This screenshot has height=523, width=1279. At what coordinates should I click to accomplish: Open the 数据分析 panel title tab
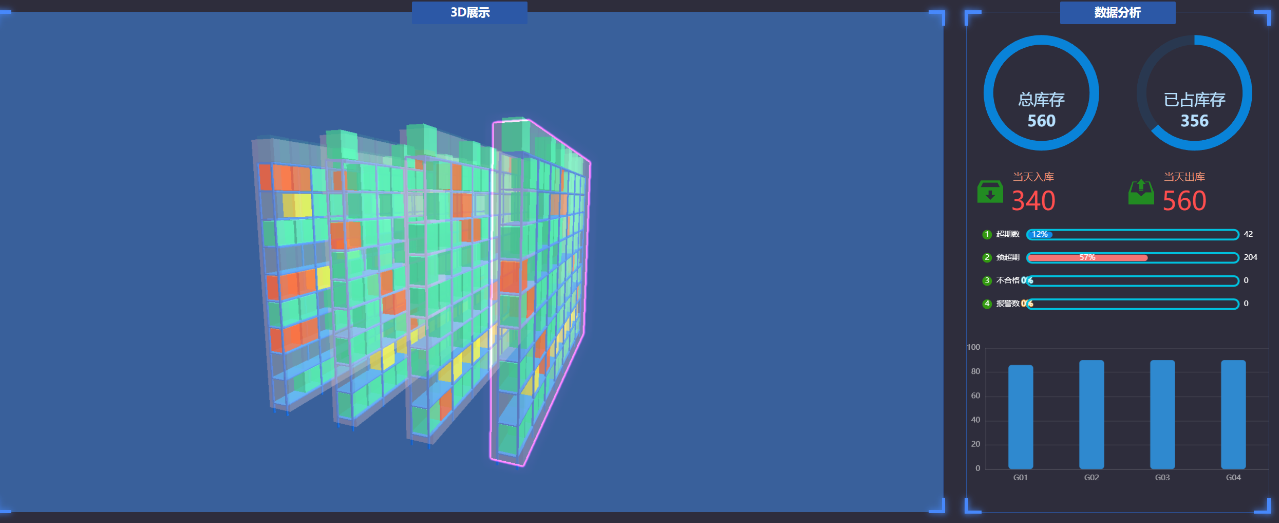(x=1117, y=13)
